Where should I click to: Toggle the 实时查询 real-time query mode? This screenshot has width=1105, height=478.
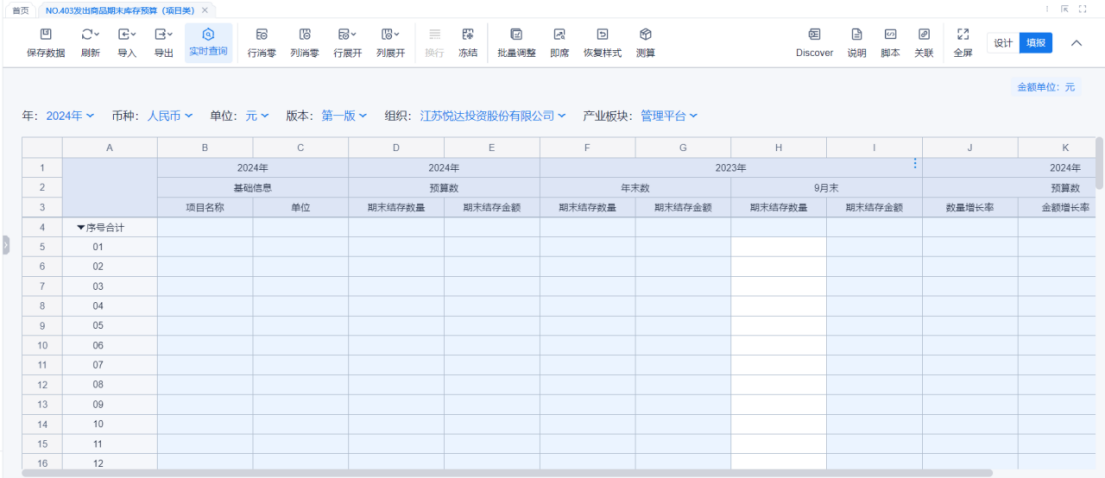pyautogui.click(x=208, y=35)
